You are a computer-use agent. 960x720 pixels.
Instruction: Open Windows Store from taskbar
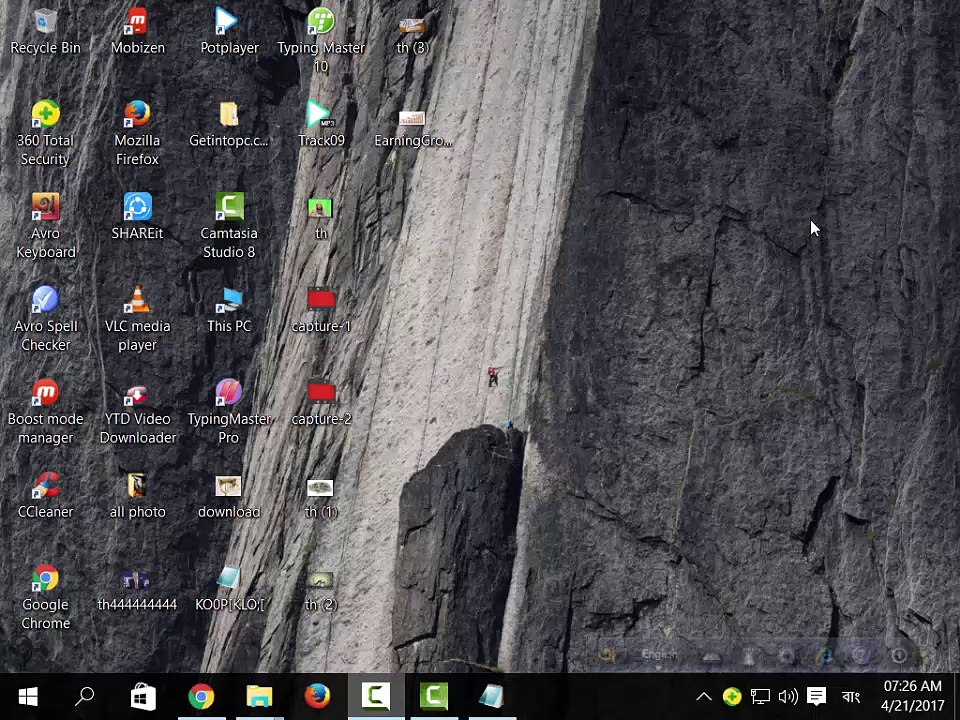(x=143, y=697)
